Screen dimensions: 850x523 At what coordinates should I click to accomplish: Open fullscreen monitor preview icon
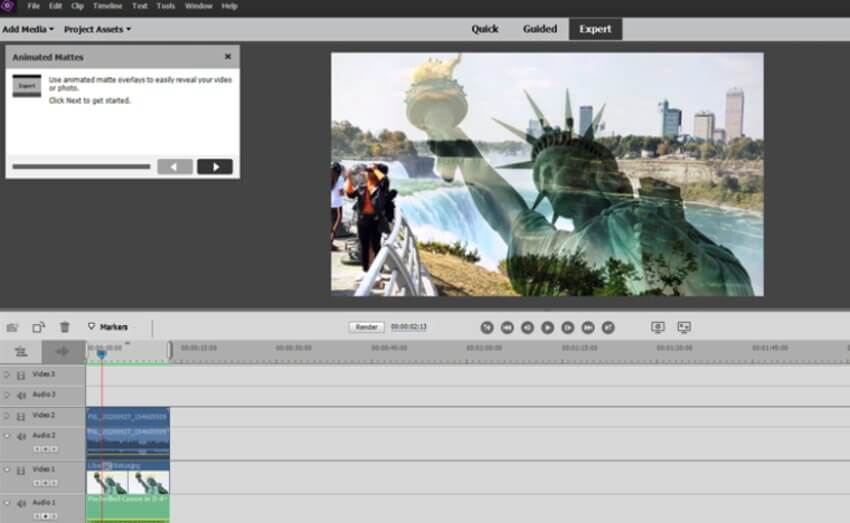click(658, 327)
